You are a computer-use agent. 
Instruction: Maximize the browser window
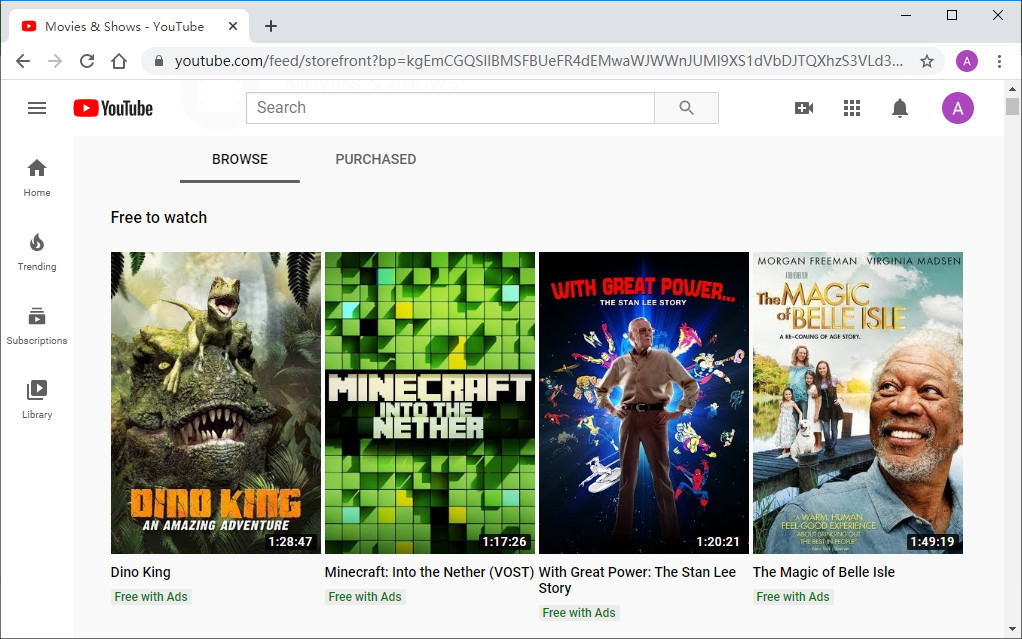pos(952,15)
